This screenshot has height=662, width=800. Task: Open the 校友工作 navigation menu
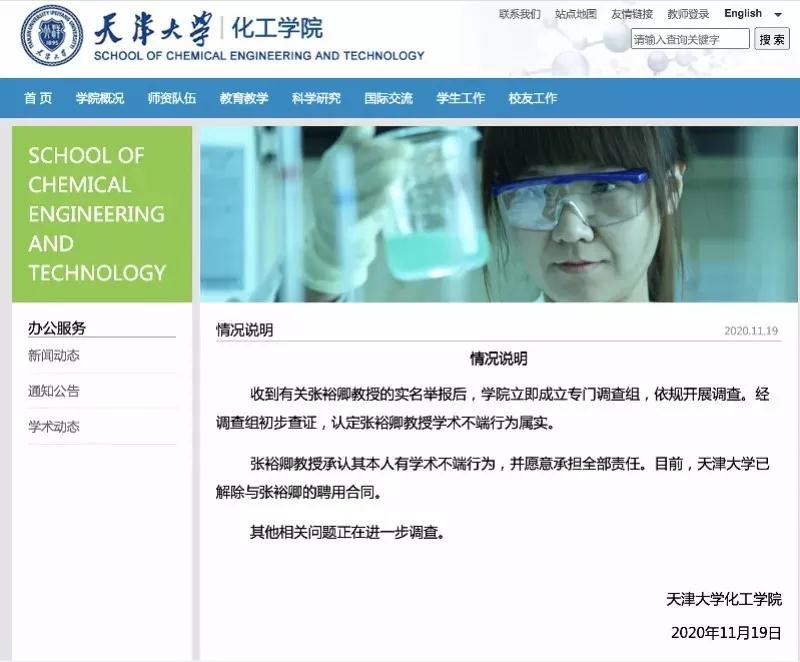(533, 98)
